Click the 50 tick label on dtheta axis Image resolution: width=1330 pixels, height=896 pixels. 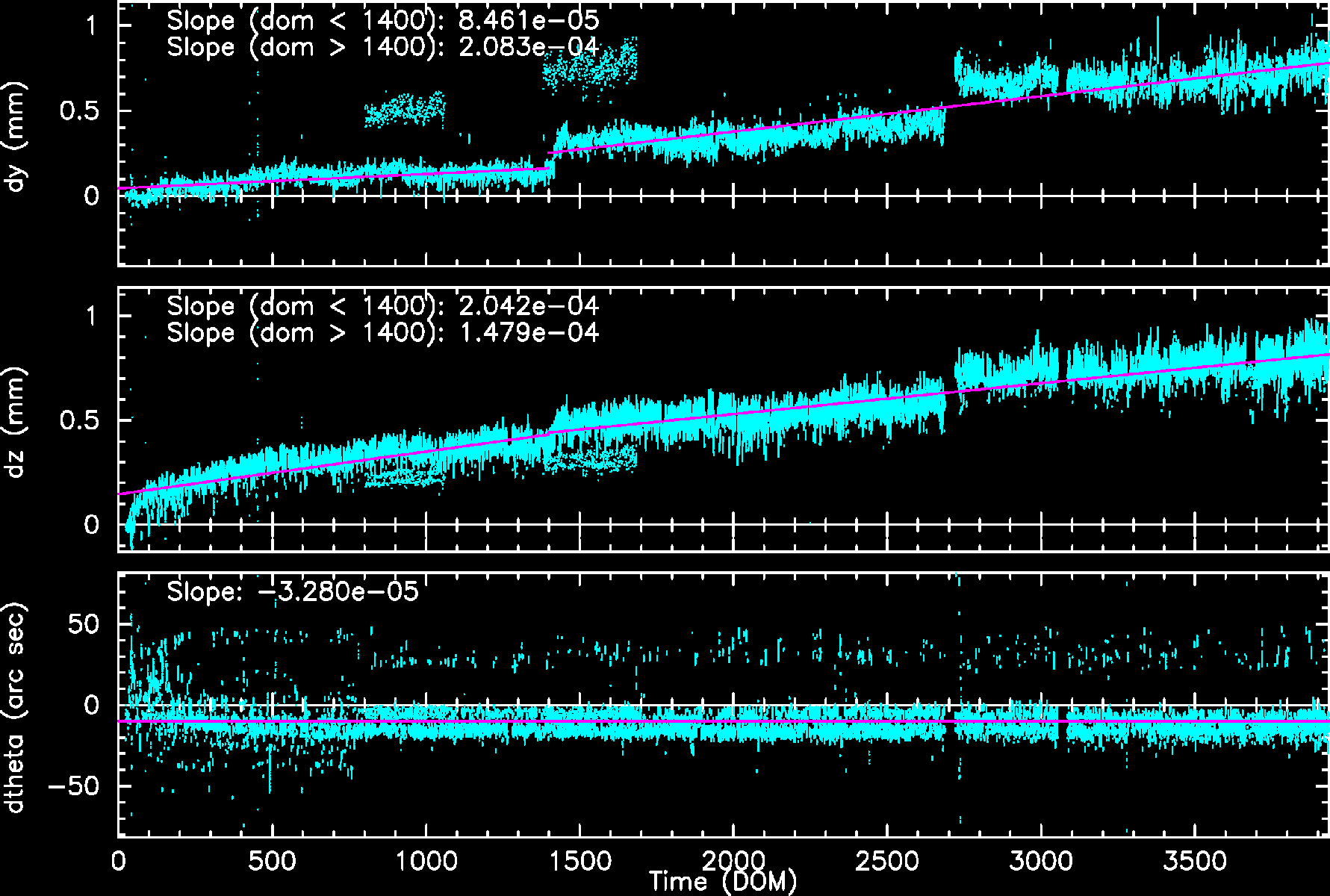pos(84,624)
